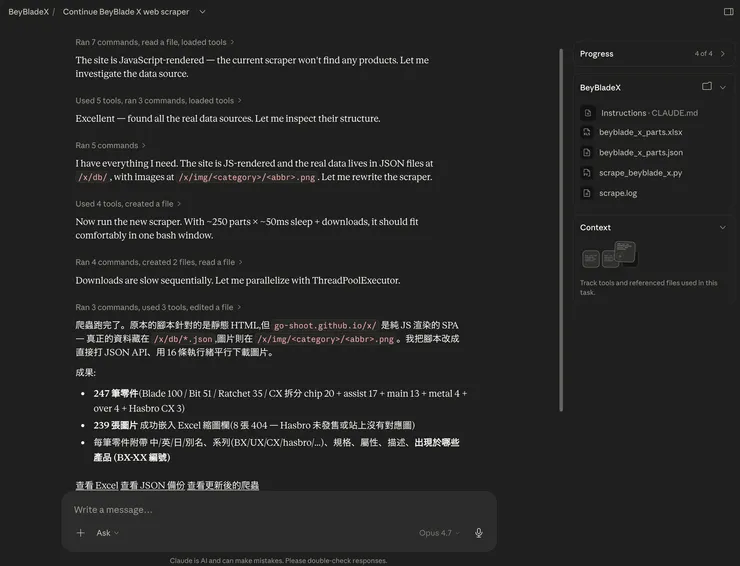Collapse the BeyBladeX files section
The width and height of the screenshot is (740, 566).
723,87
